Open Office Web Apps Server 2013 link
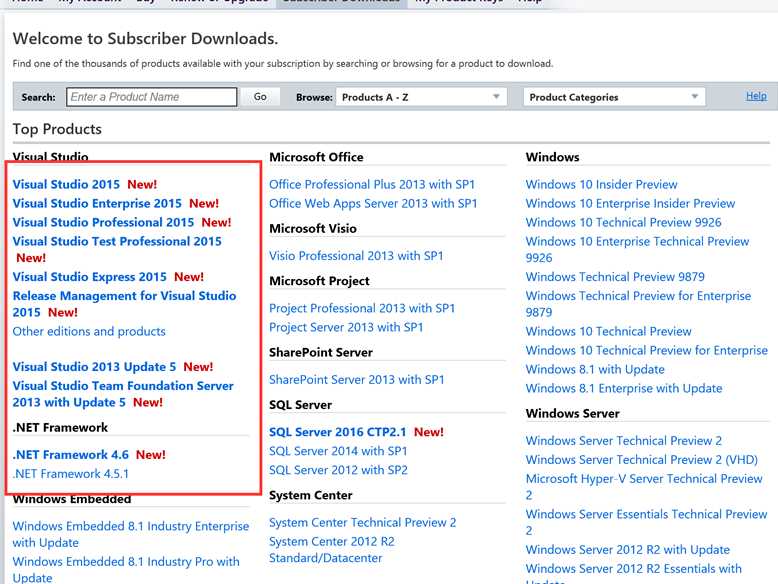This screenshot has width=778, height=584. 373,203
